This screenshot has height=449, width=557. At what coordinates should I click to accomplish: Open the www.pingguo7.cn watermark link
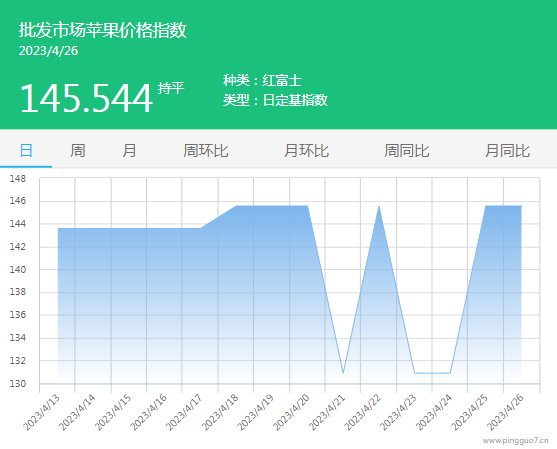pyautogui.click(x=515, y=441)
